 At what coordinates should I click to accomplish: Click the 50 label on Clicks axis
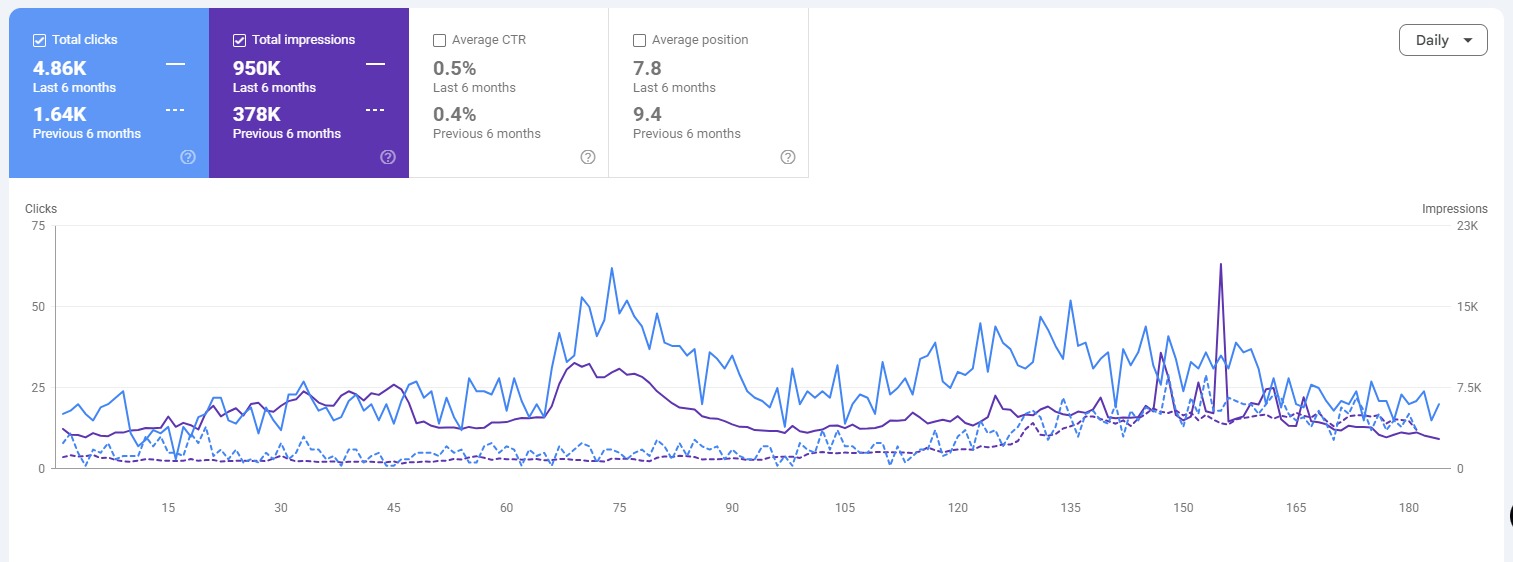38,307
